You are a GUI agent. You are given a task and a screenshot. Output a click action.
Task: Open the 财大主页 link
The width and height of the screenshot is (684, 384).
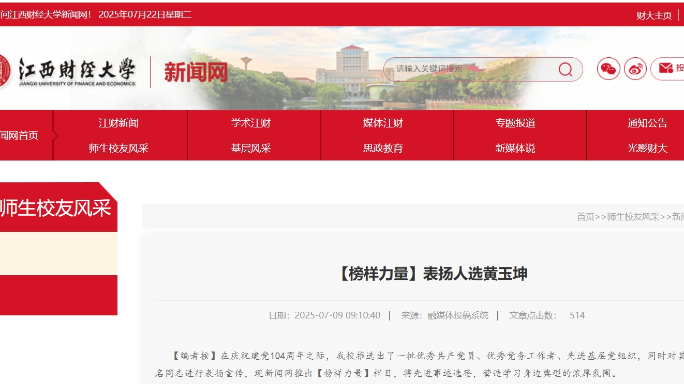[x=653, y=16]
